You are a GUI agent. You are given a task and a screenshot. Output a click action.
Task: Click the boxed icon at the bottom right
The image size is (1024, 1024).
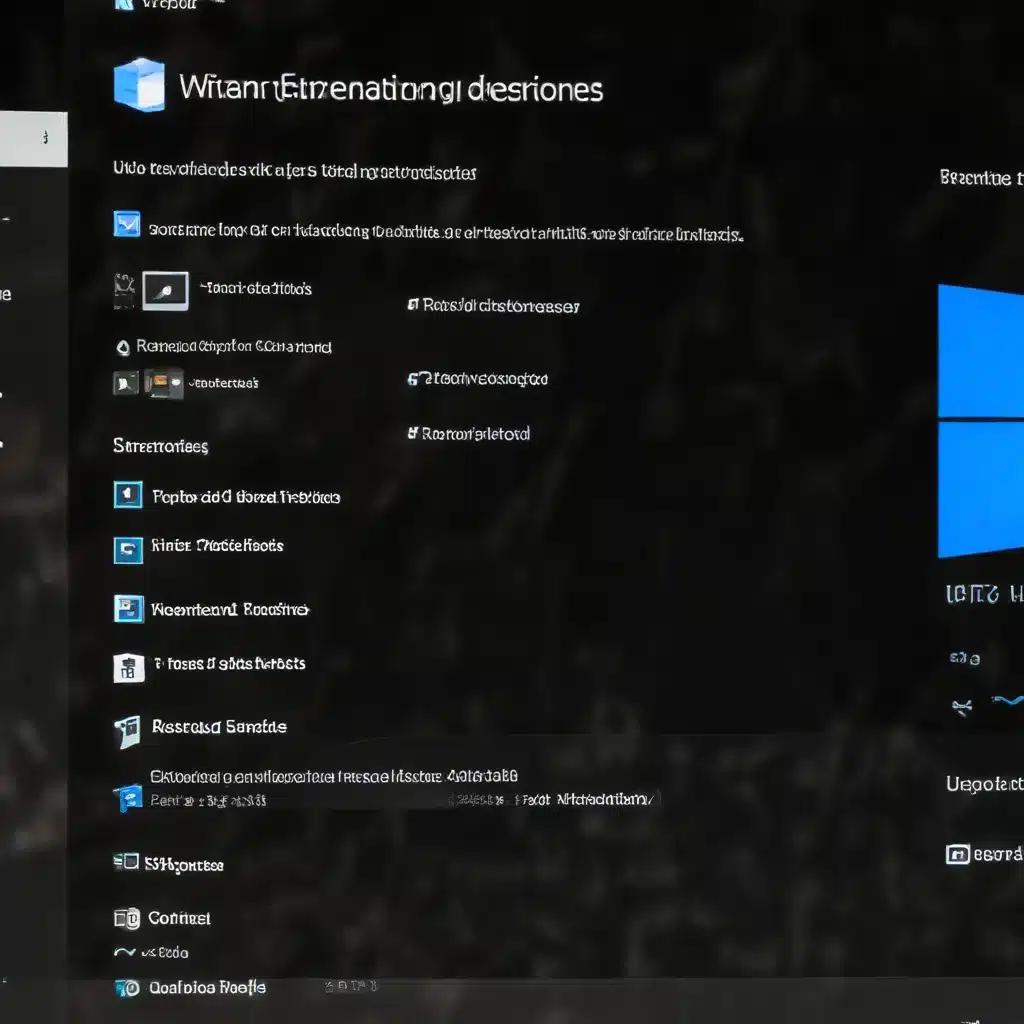[x=957, y=854]
